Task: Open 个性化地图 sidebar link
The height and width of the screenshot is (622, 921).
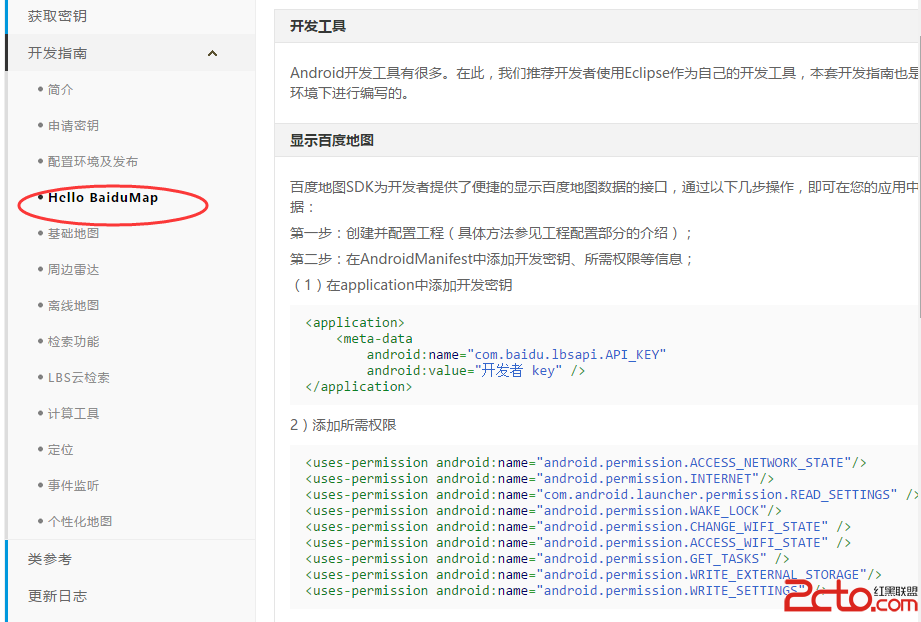Action: 80,521
